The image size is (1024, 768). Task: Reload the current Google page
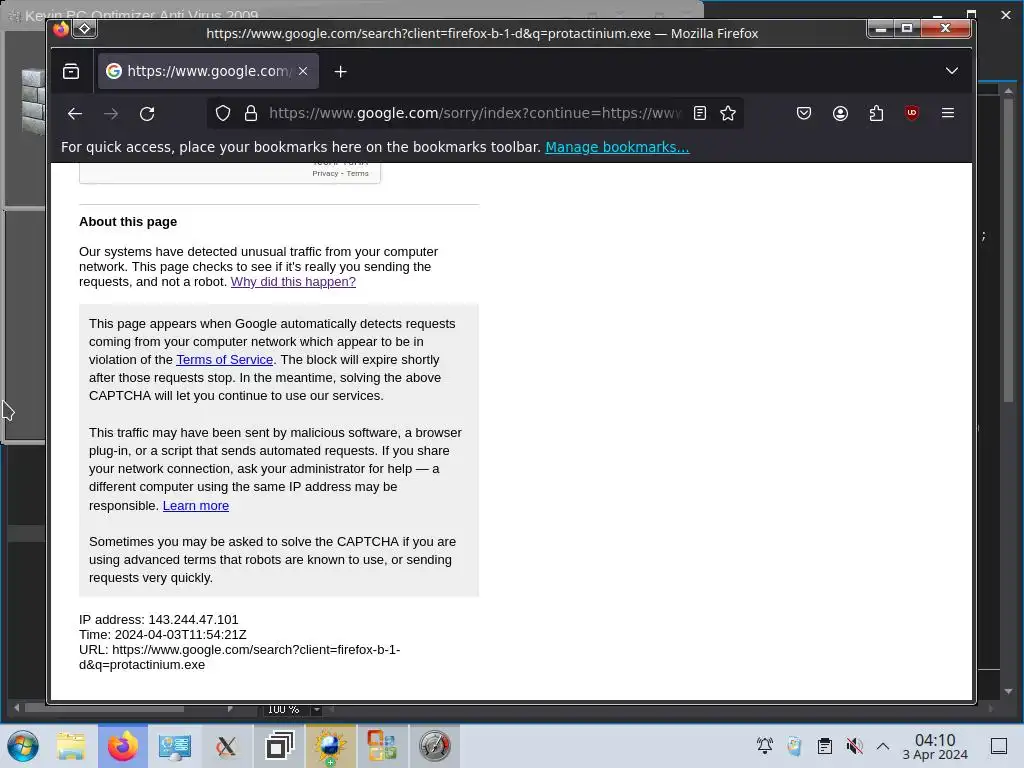[x=147, y=114]
